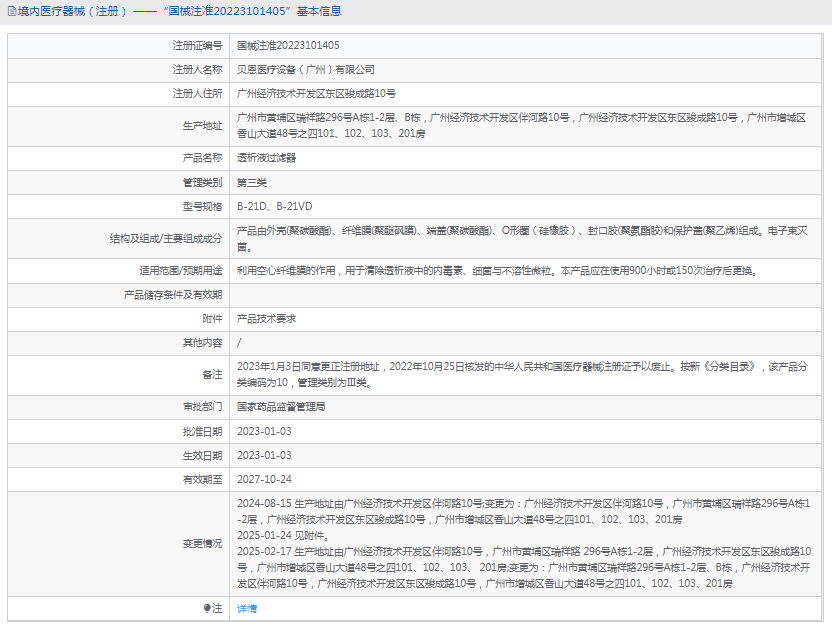Image resolution: width=832 pixels, height=625 pixels.
Task: Select the 生产地址 value starting with 广州市黄埔区瑞祥路296号
Action: click(x=521, y=126)
